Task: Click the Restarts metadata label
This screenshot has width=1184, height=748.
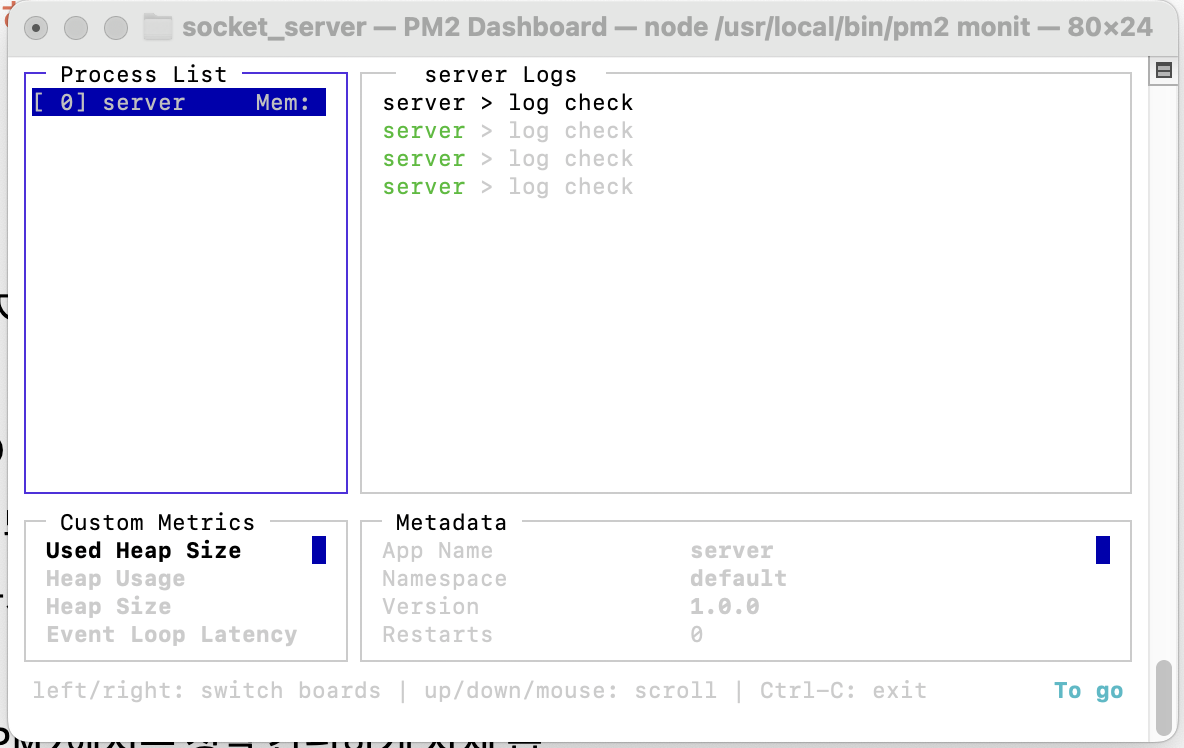Action: [437, 634]
